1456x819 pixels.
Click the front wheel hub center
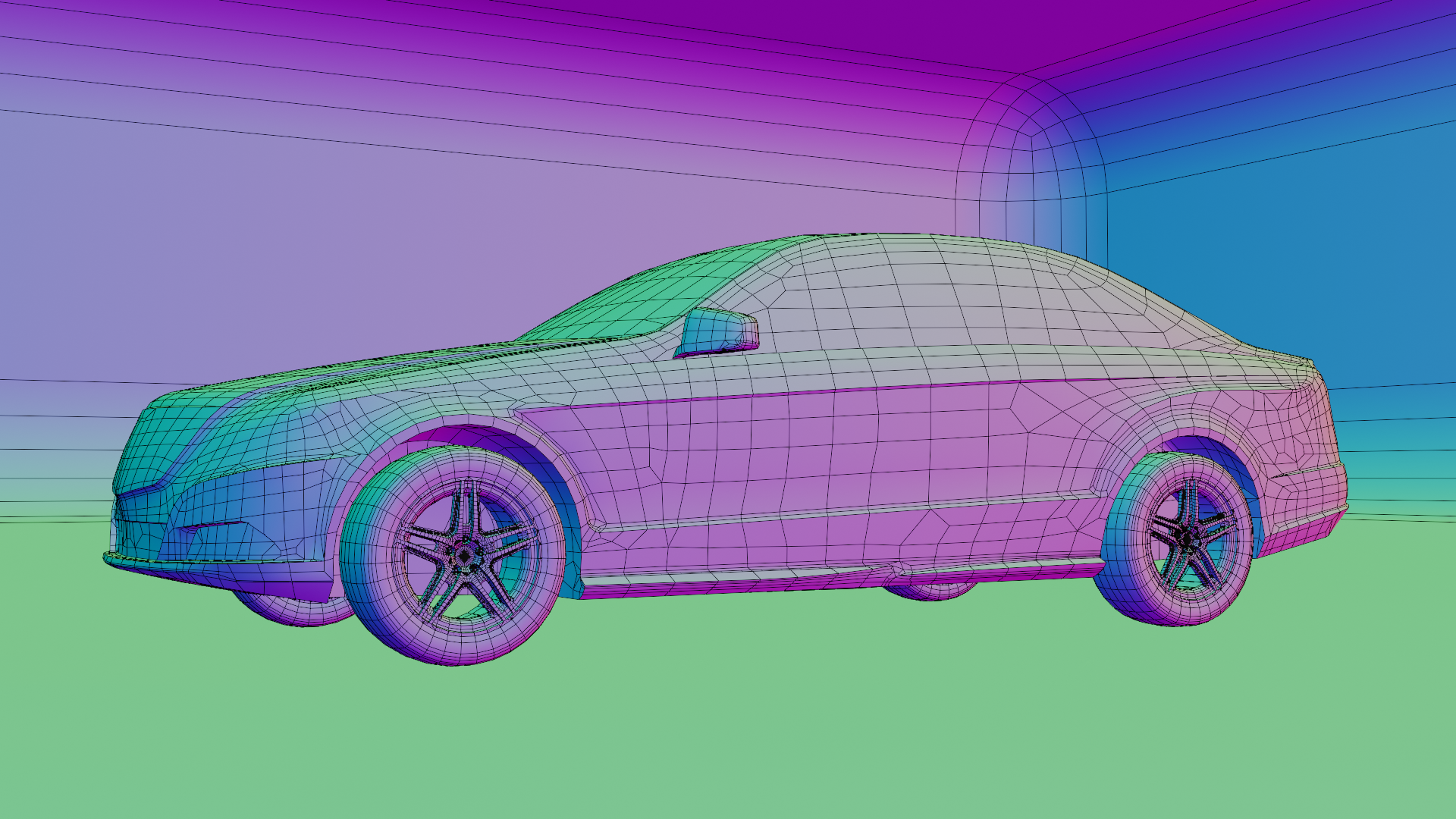(x=464, y=557)
